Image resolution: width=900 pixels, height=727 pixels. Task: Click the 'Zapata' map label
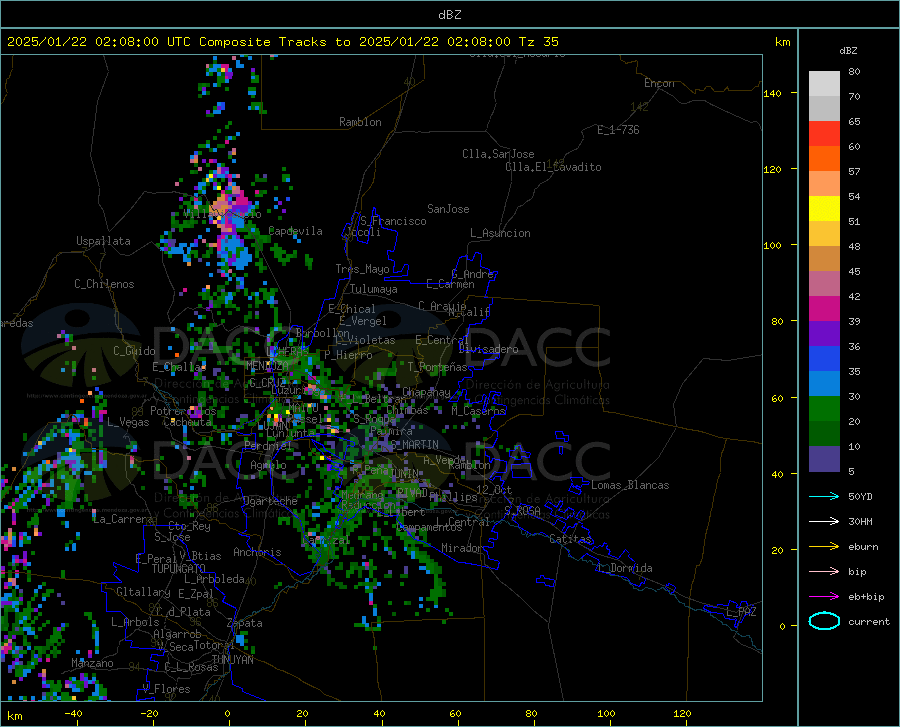click(x=245, y=623)
